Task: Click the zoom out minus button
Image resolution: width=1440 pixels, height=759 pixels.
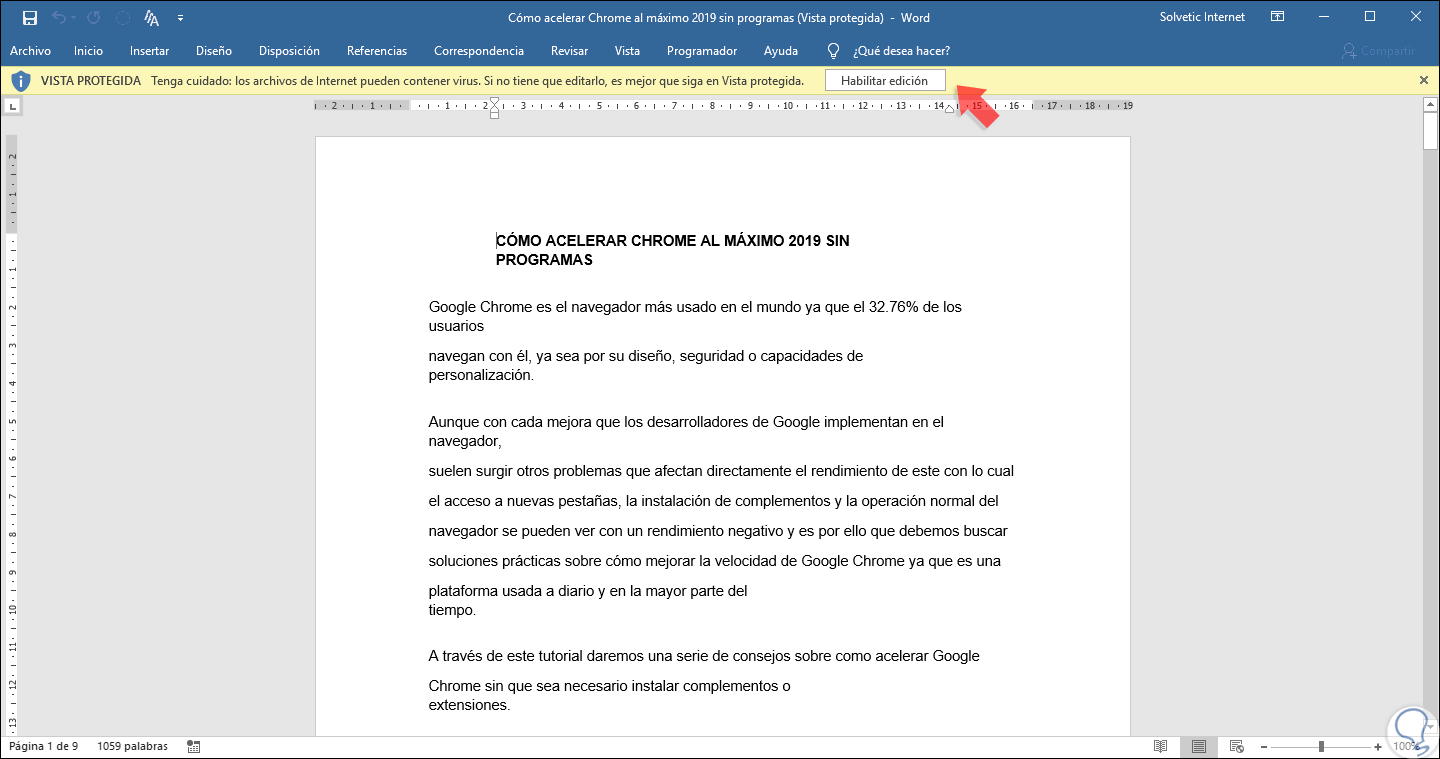Action: [x=1264, y=746]
